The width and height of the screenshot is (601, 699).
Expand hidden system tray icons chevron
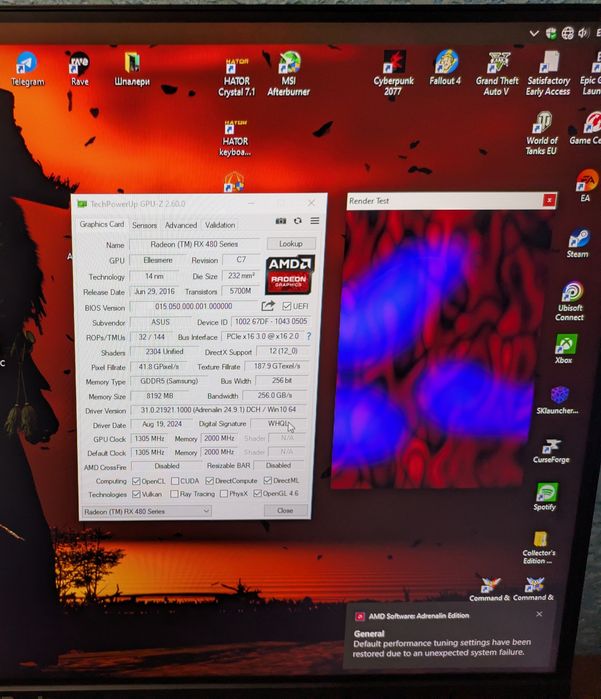click(534, 33)
